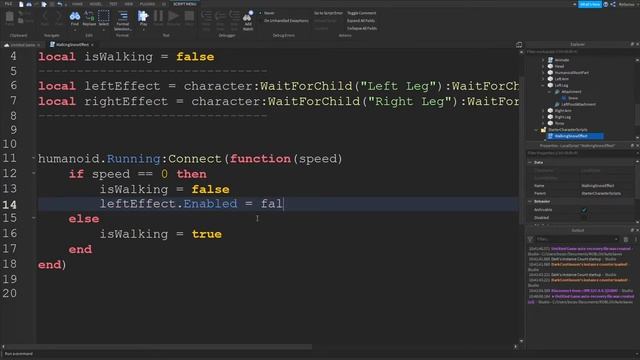Viewport: 640px width, 360px height.
Task: Click Expand All Folds action
Action: [x=361, y=20]
